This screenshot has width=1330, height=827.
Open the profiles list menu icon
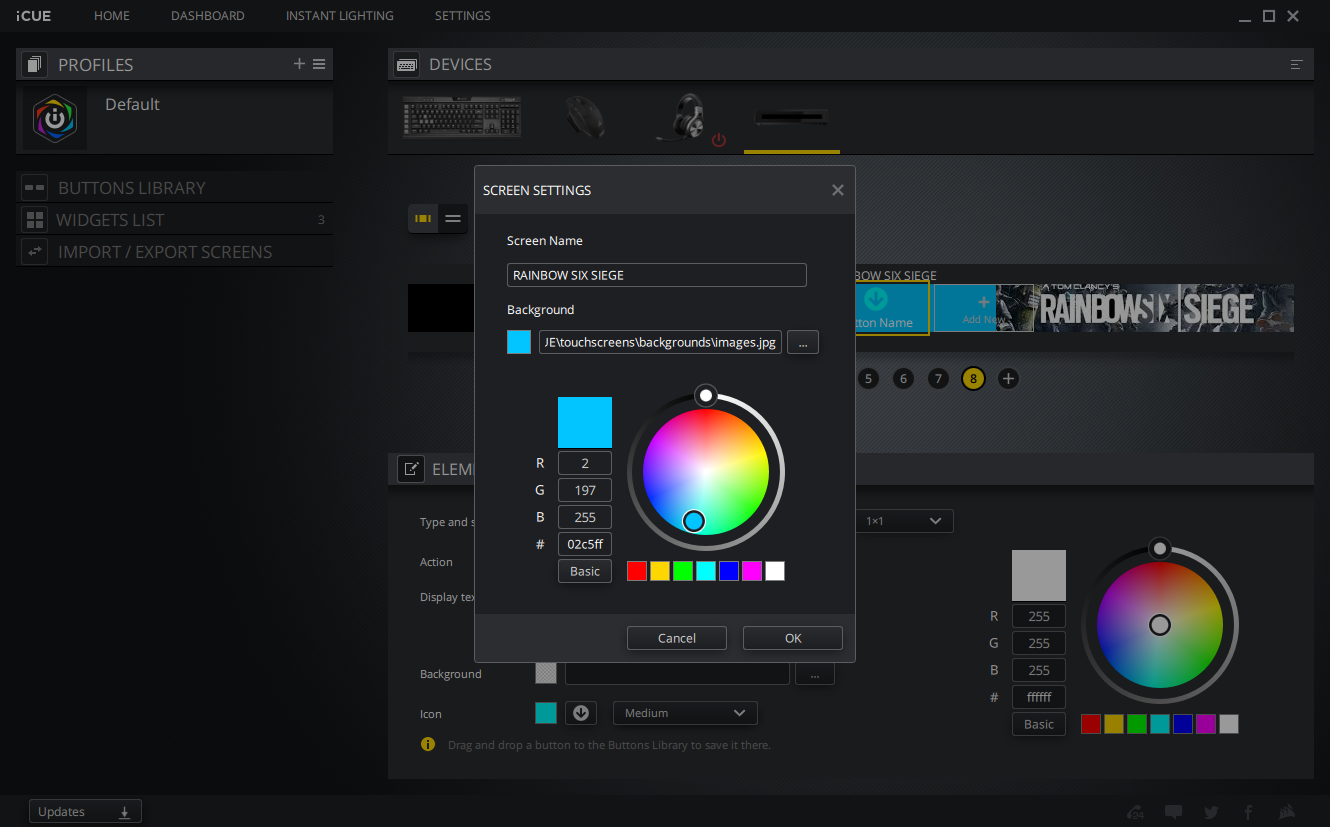click(x=319, y=64)
